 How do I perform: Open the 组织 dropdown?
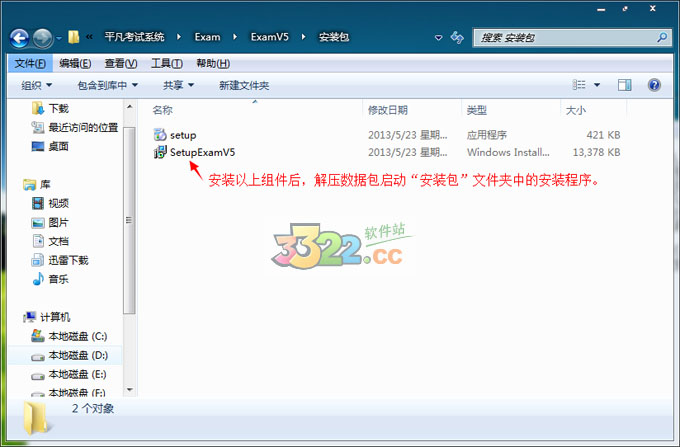pos(36,85)
